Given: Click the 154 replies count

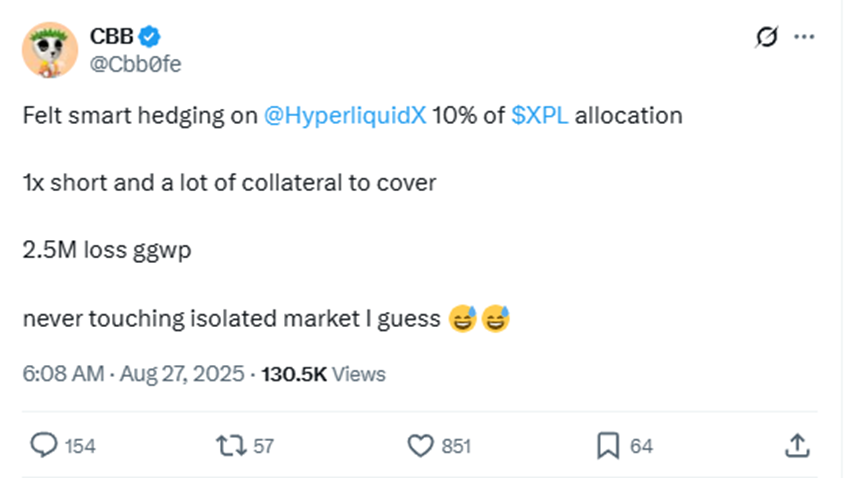Looking at the screenshot, I should [80, 446].
